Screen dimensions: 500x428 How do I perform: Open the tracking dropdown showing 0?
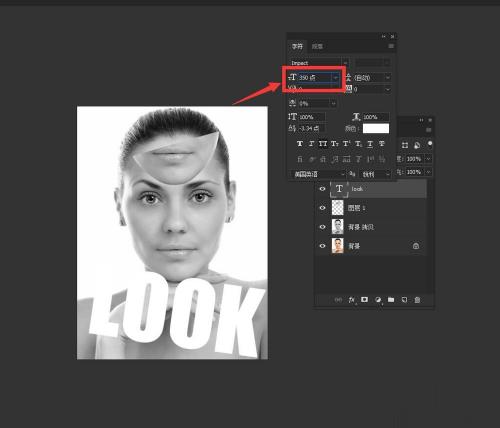click(x=388, y=89)
